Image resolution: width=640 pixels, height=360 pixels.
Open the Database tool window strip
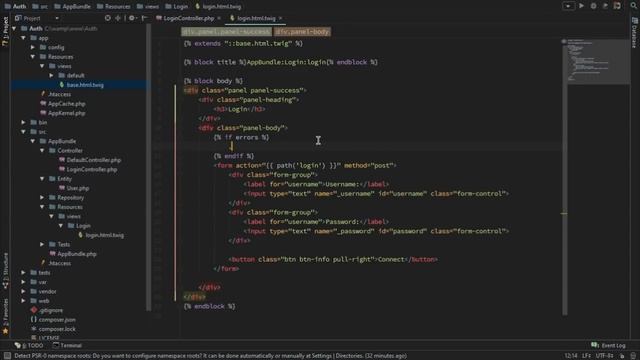pos(634,33)
